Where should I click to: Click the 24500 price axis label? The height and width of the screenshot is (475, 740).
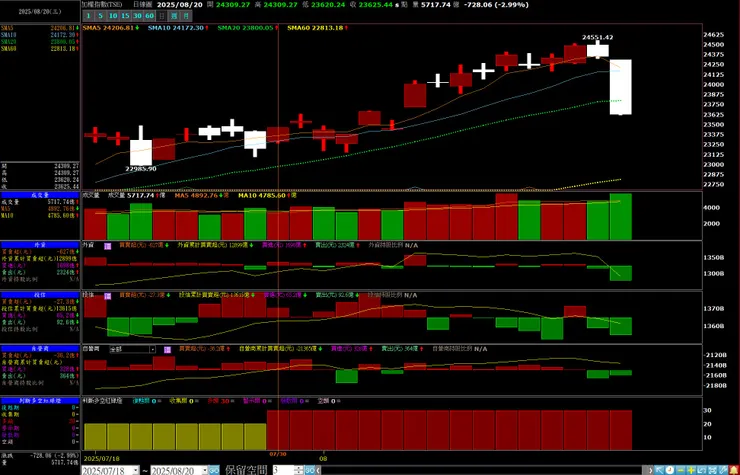[714, 45]
